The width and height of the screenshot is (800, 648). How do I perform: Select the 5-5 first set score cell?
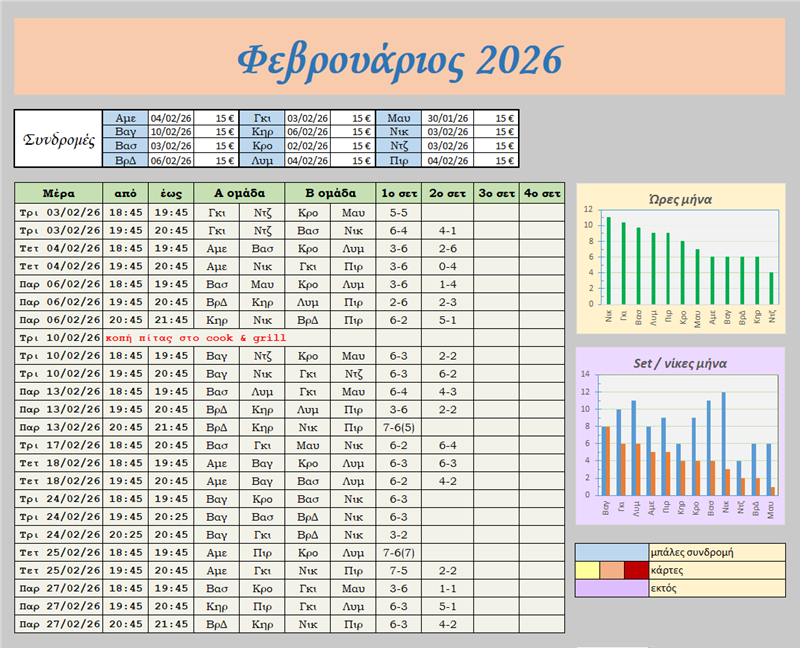pos(398,212)
